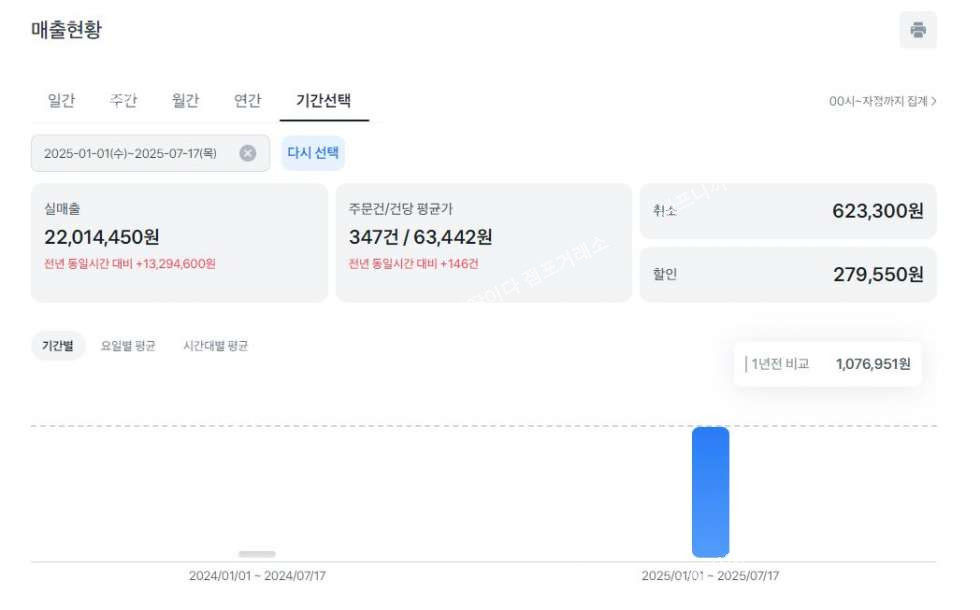Switch to the 주간 tab

pyautogui.click(x=123, y=100)
